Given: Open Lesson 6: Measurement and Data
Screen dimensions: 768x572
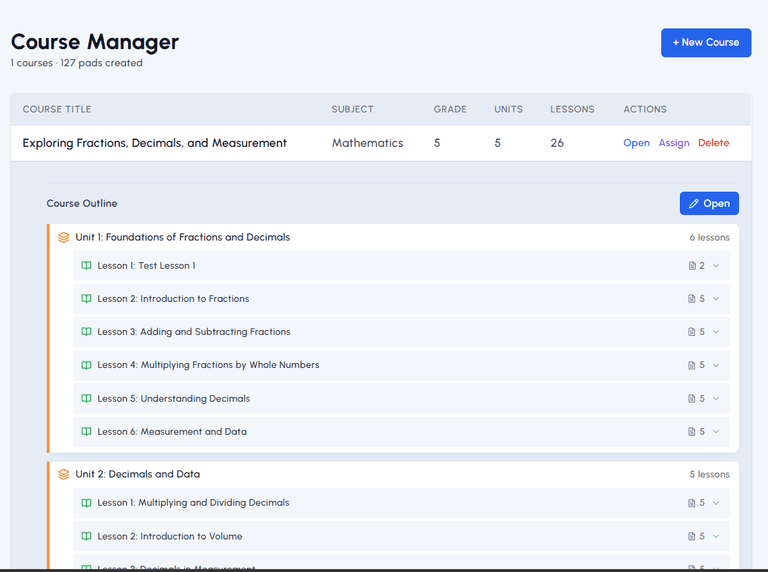Looking at the screenshot, I should 401,431.
